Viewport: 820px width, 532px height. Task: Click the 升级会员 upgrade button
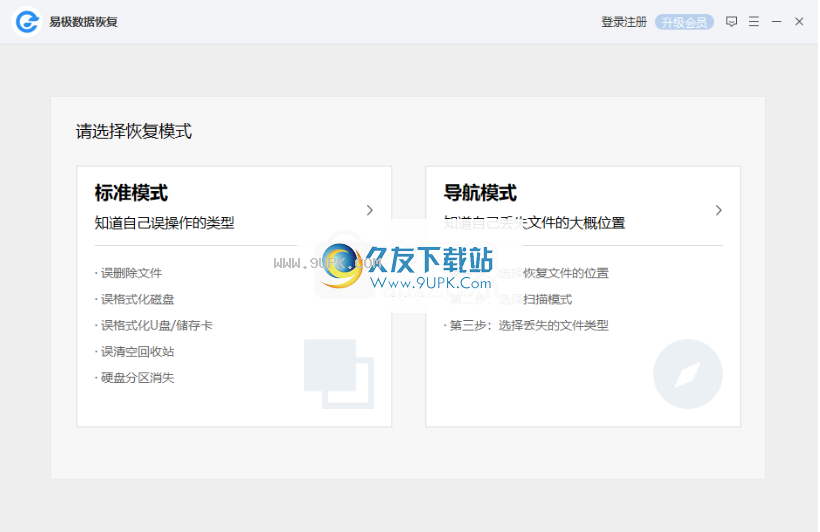(684, 22)
